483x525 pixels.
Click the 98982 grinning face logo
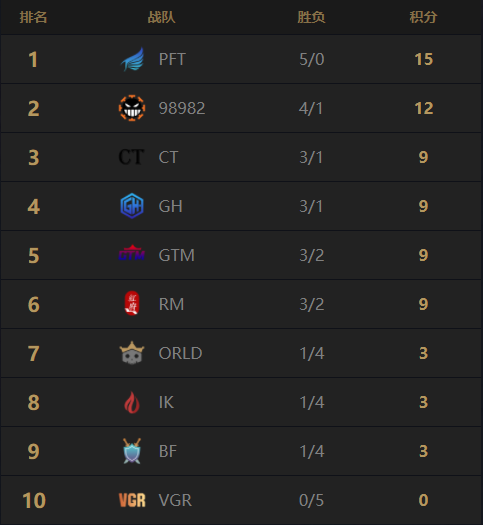pos(132,108)
